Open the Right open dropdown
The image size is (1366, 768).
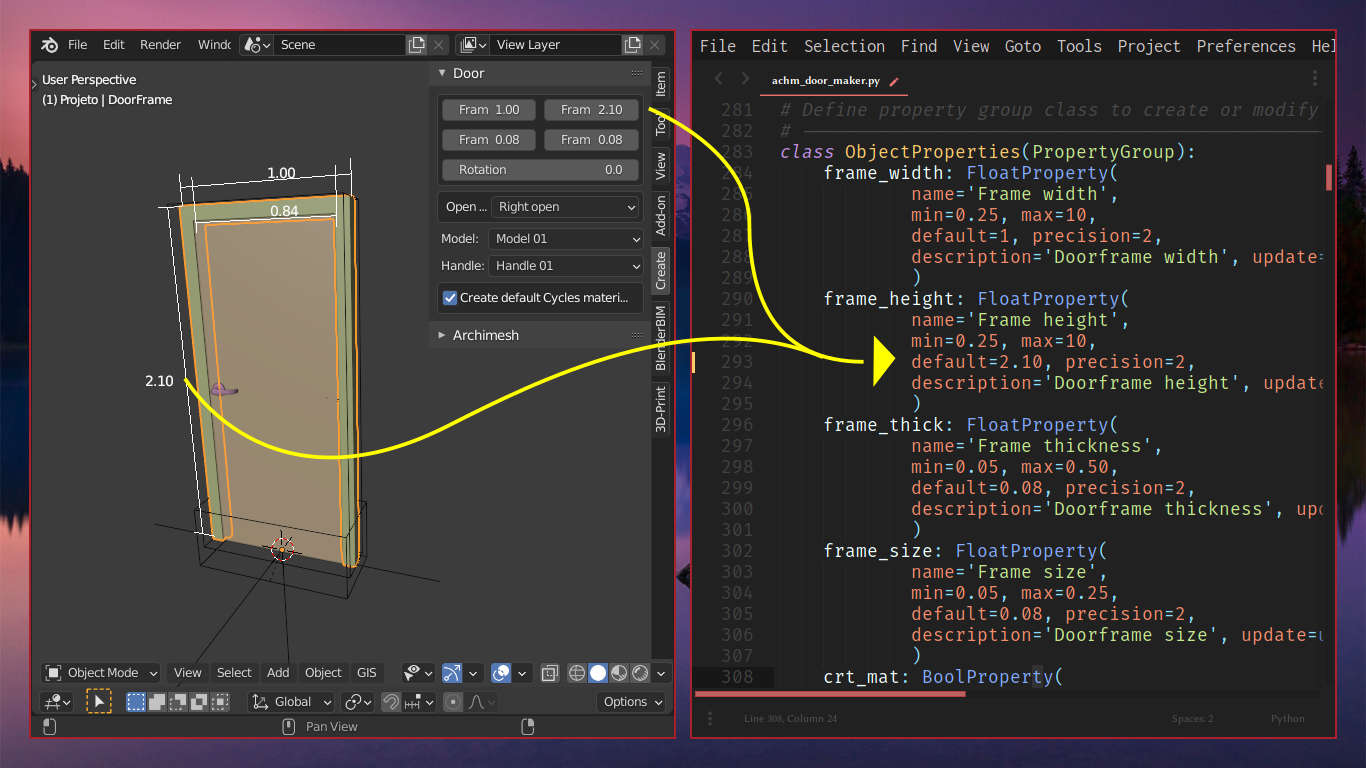566,207
